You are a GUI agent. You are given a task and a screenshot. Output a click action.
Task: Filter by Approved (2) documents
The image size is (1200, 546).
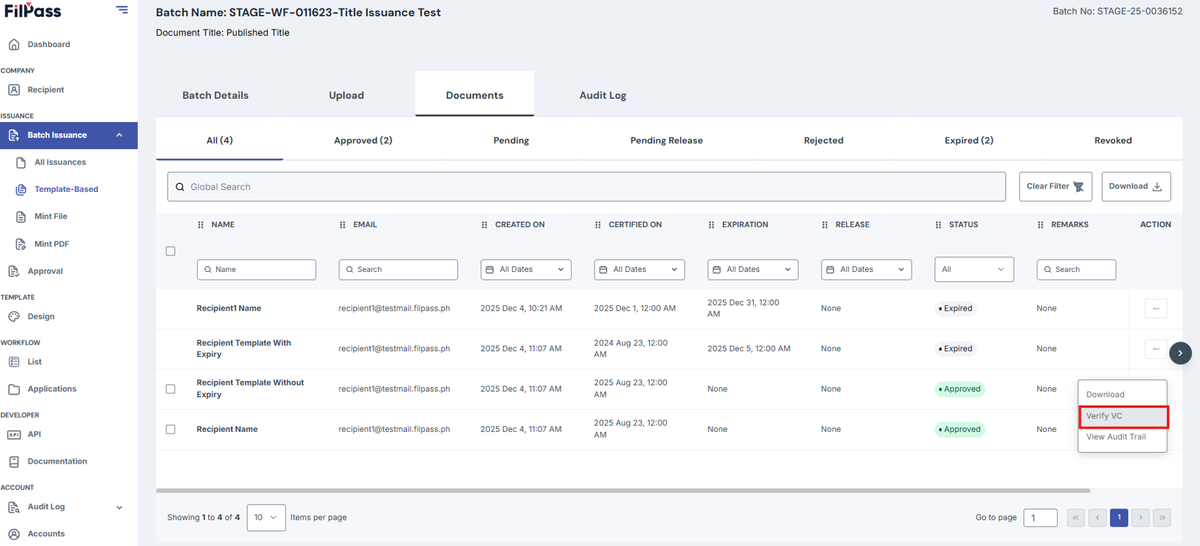[363, 140]
